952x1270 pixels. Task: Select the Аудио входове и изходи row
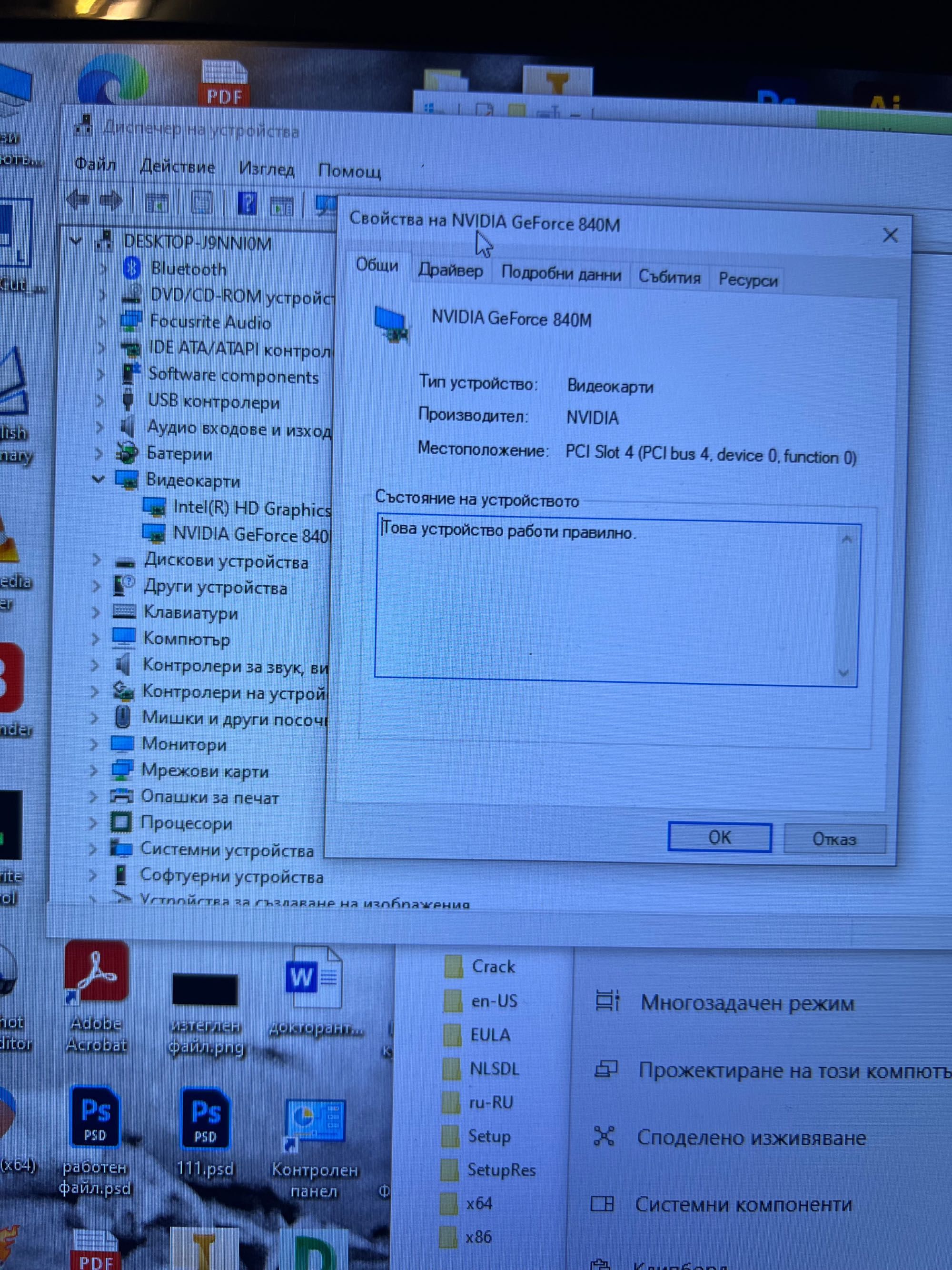click(226, 428)
